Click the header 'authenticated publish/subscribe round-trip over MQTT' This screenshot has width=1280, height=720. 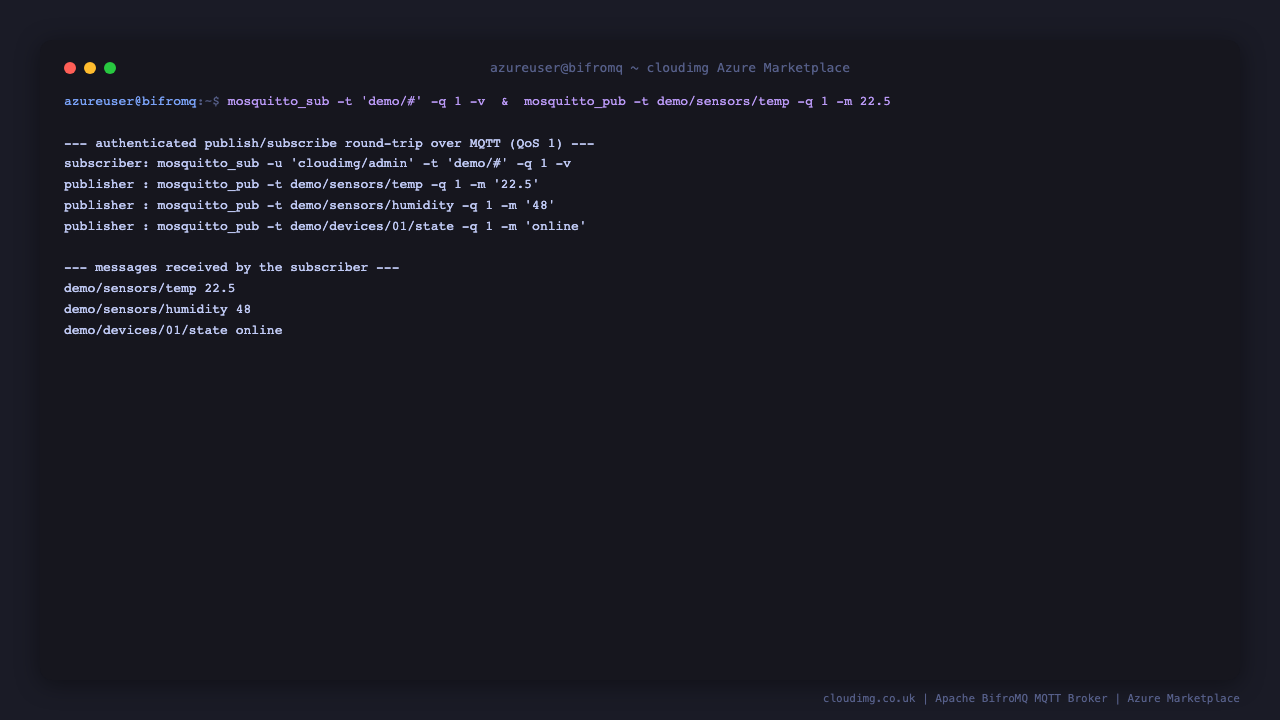tap(329, 143)
